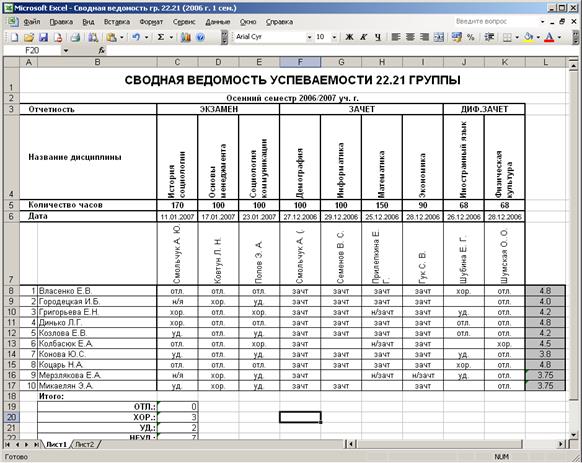Expand the AutoSum functions arrow
Image resolution: width=582 pixels, height=463 pixels.
171,37
